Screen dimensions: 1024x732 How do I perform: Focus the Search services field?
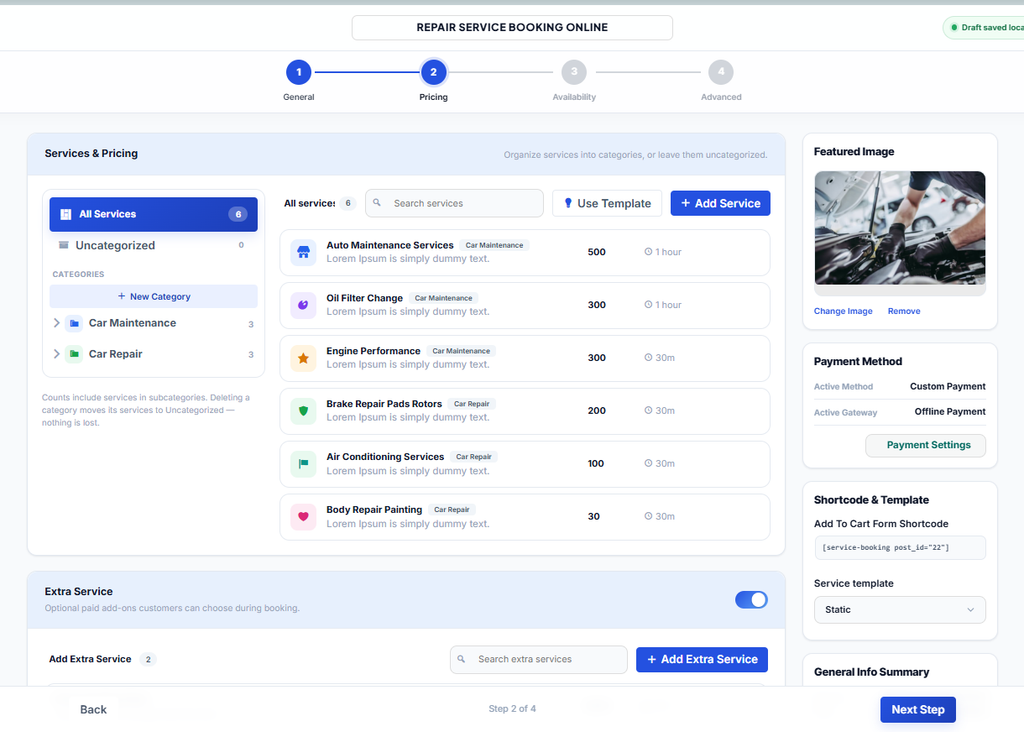pyautogui.click(x=455, y=203)
